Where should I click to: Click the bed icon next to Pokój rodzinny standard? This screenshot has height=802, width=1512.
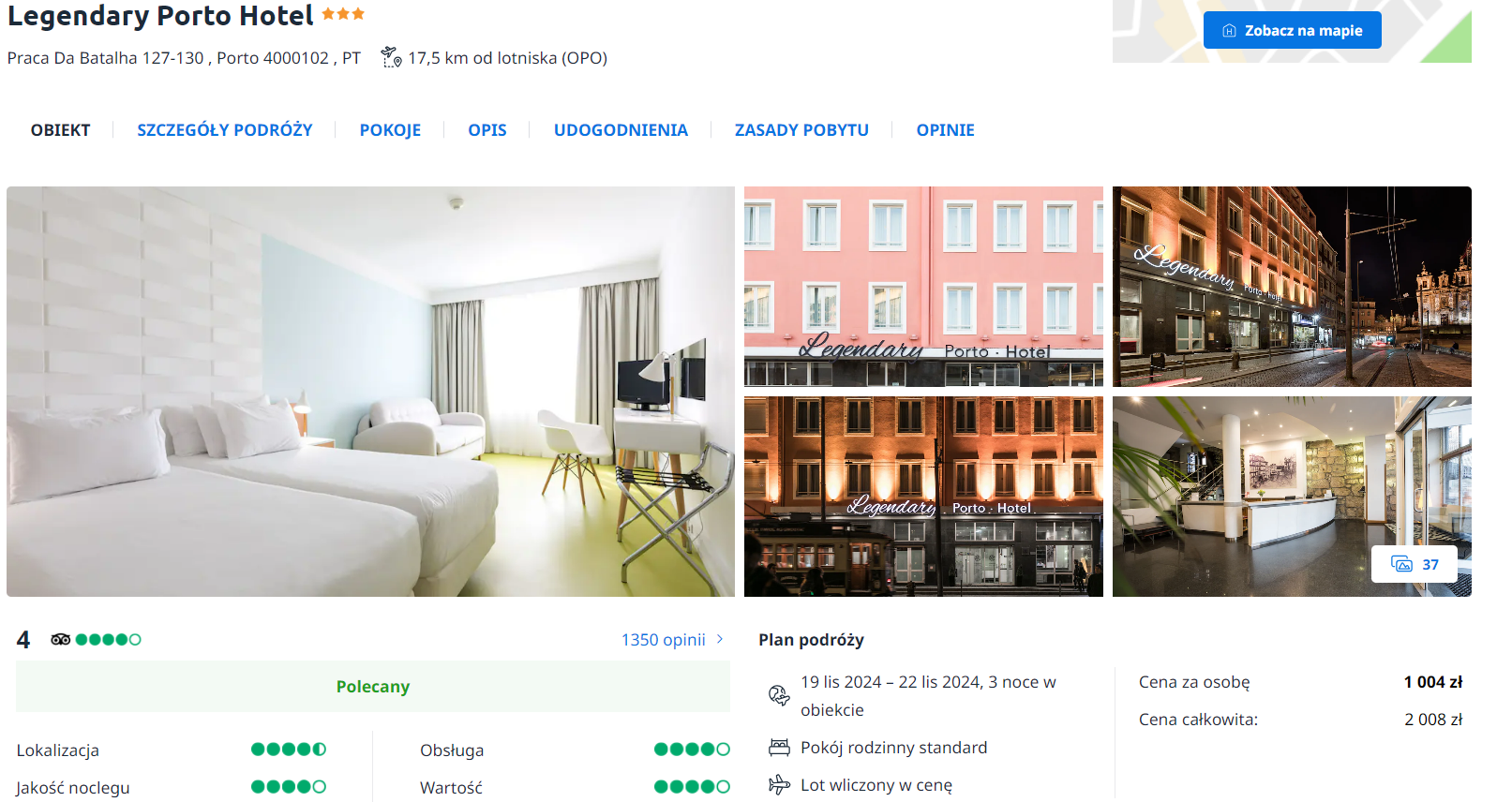pos(779,748)
